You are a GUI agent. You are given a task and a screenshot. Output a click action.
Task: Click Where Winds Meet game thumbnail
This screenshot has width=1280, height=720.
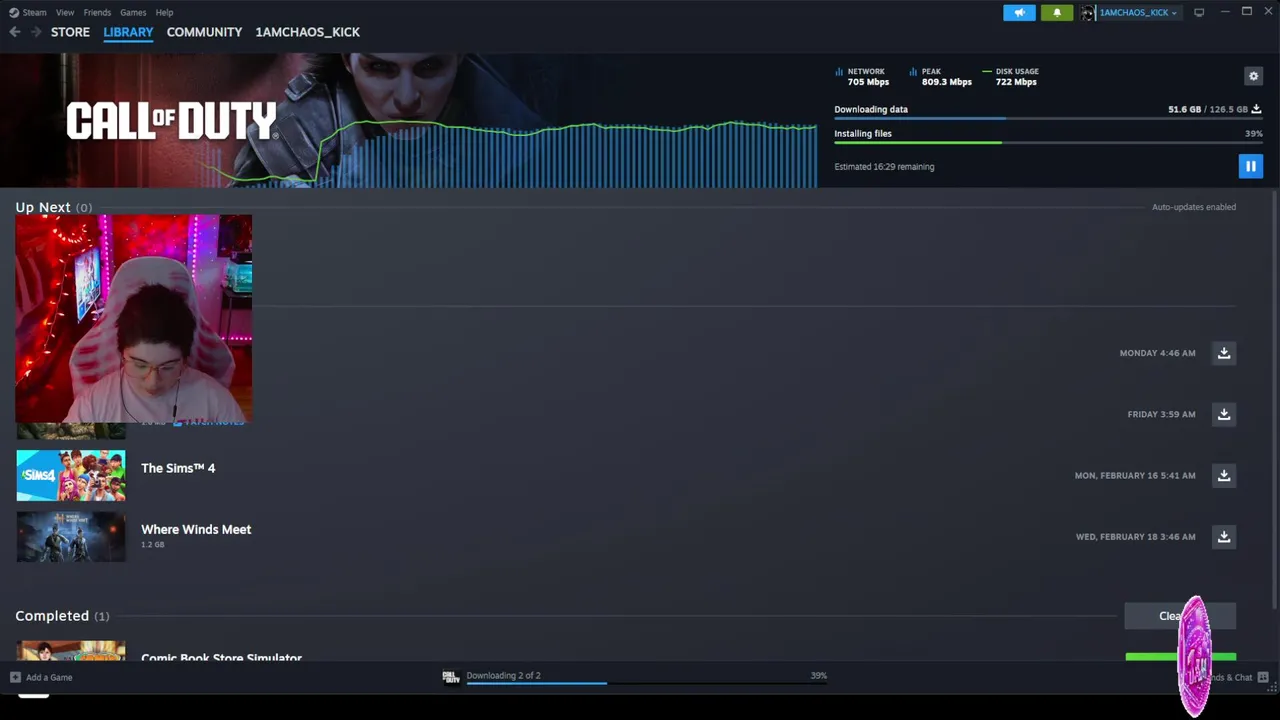(71, 537)
